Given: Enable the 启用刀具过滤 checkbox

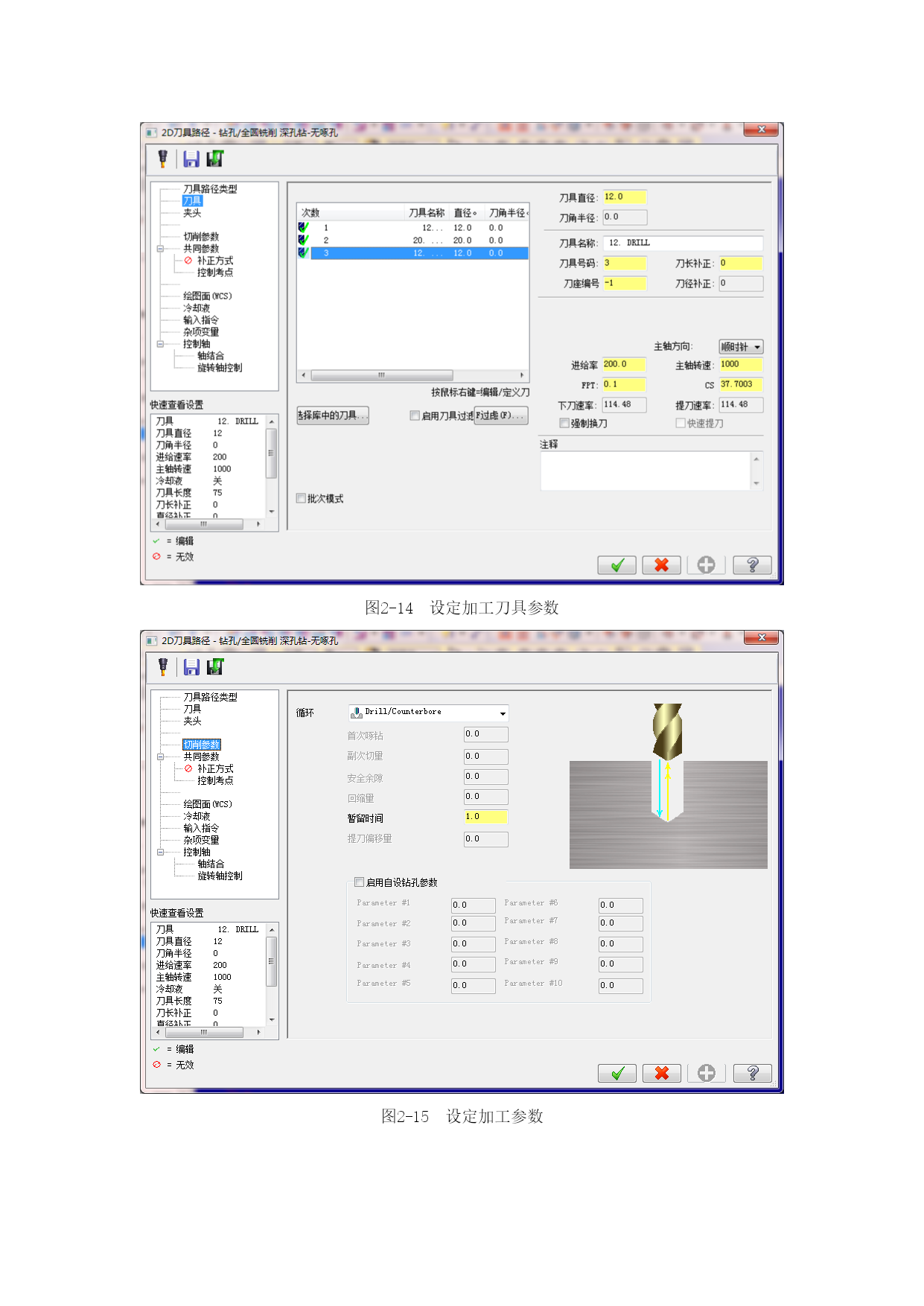Looking at the screenshot, I should point(415,415).
